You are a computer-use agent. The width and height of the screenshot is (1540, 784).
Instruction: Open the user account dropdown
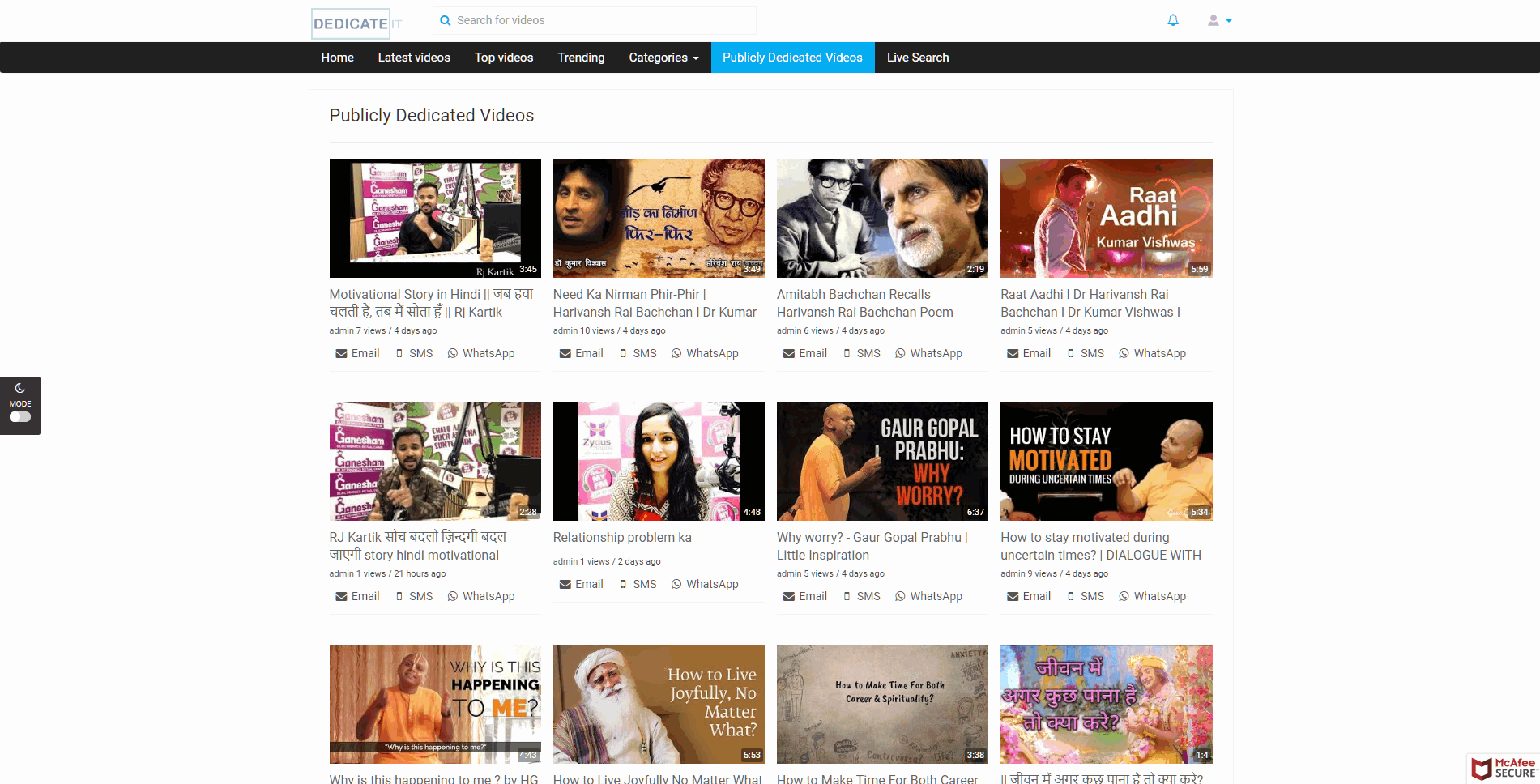point(1219,20)
